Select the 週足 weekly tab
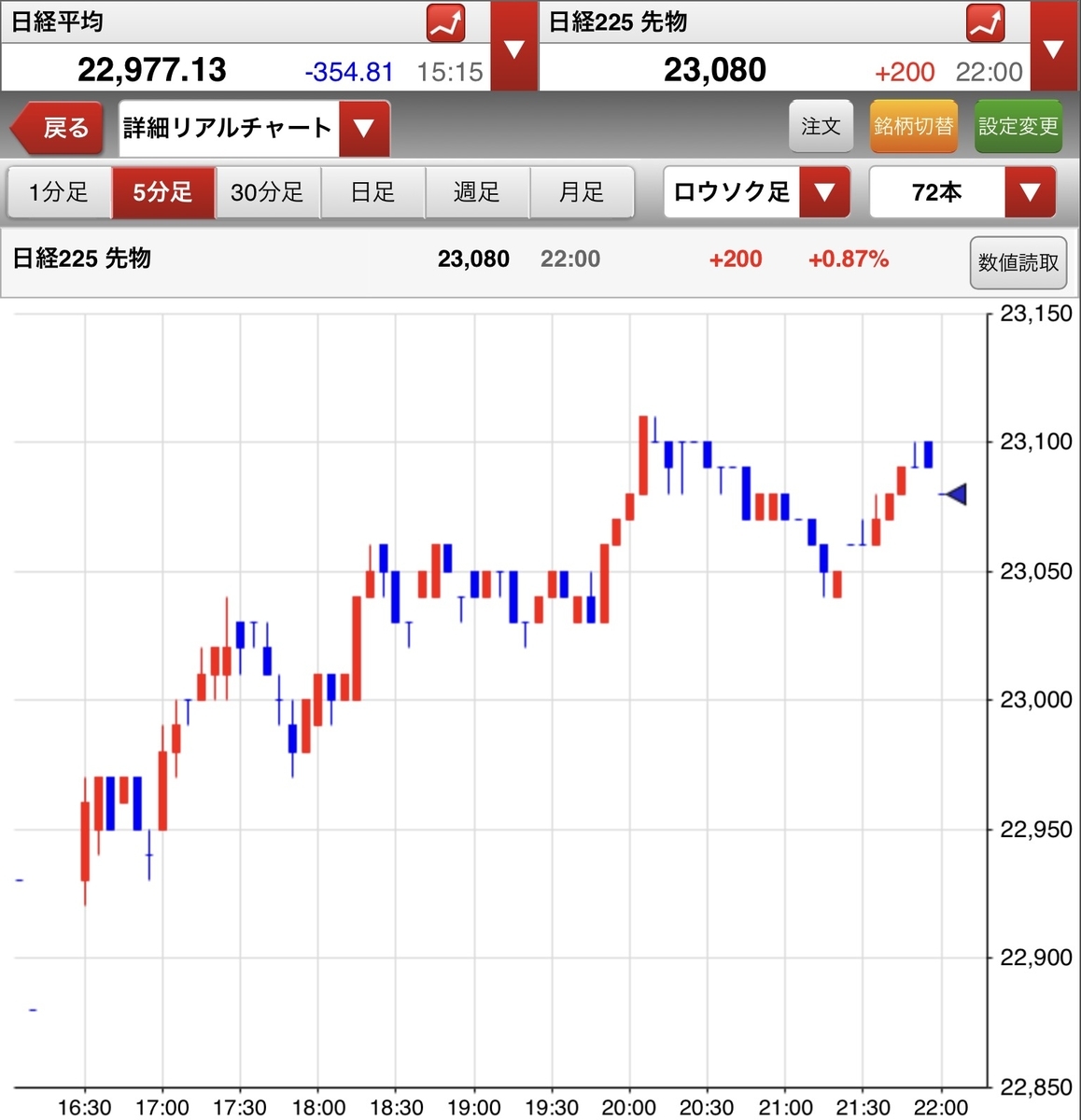This screenshot has height=1120, width=1081. coord(478,193)
